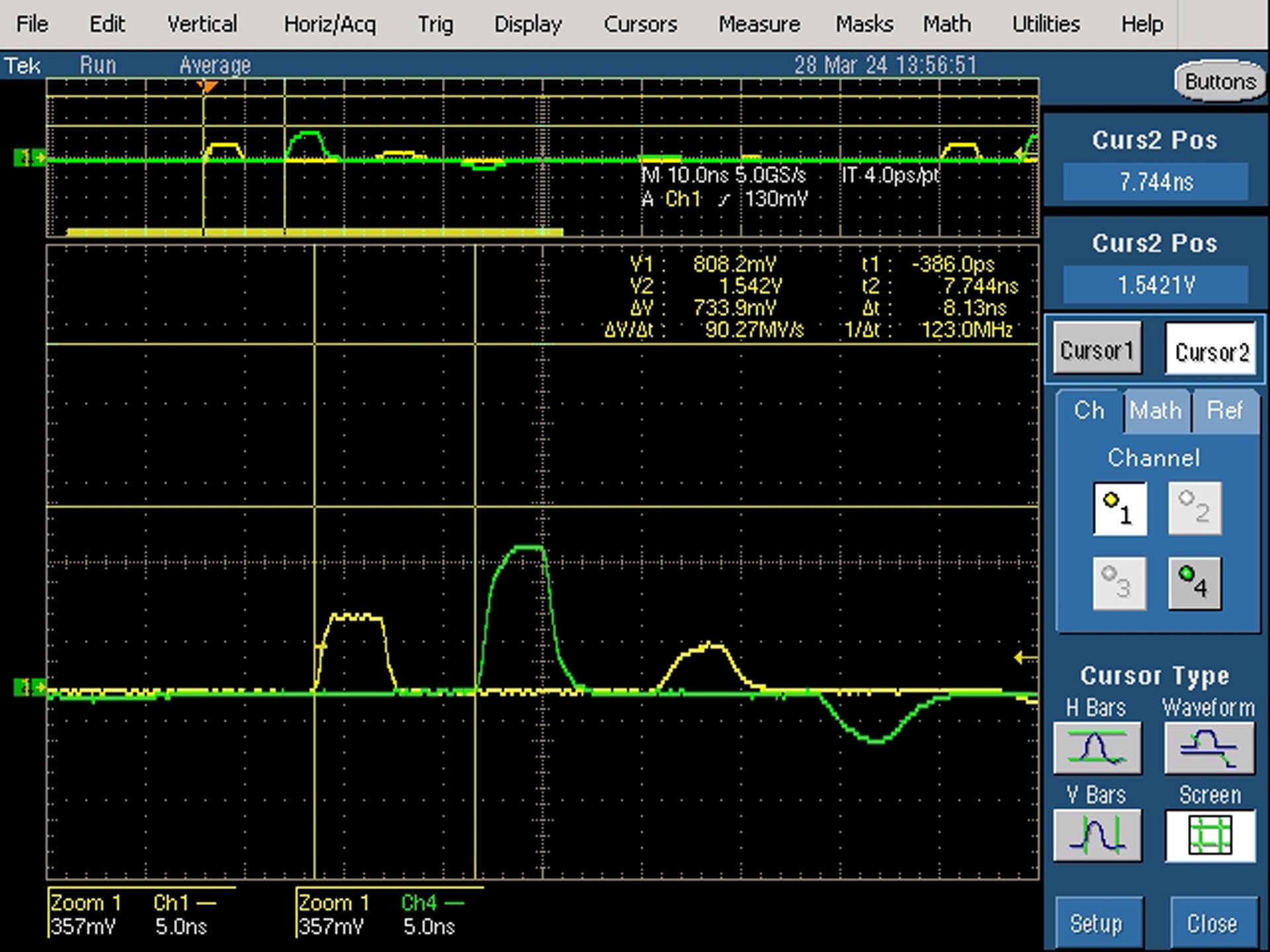The height and width of the screenshot is (952, 1270).
Task: Select channel 2 cursor source button
Action: [1195, 508]
